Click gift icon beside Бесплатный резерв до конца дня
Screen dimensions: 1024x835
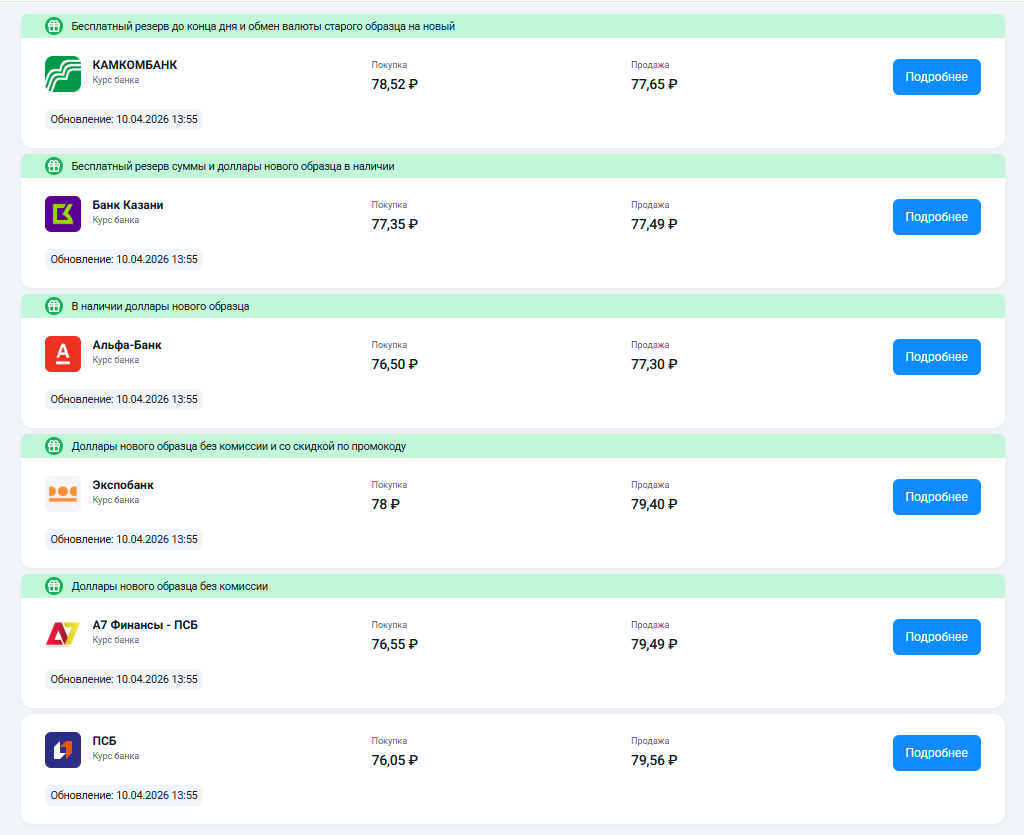(x=54, y=26)
